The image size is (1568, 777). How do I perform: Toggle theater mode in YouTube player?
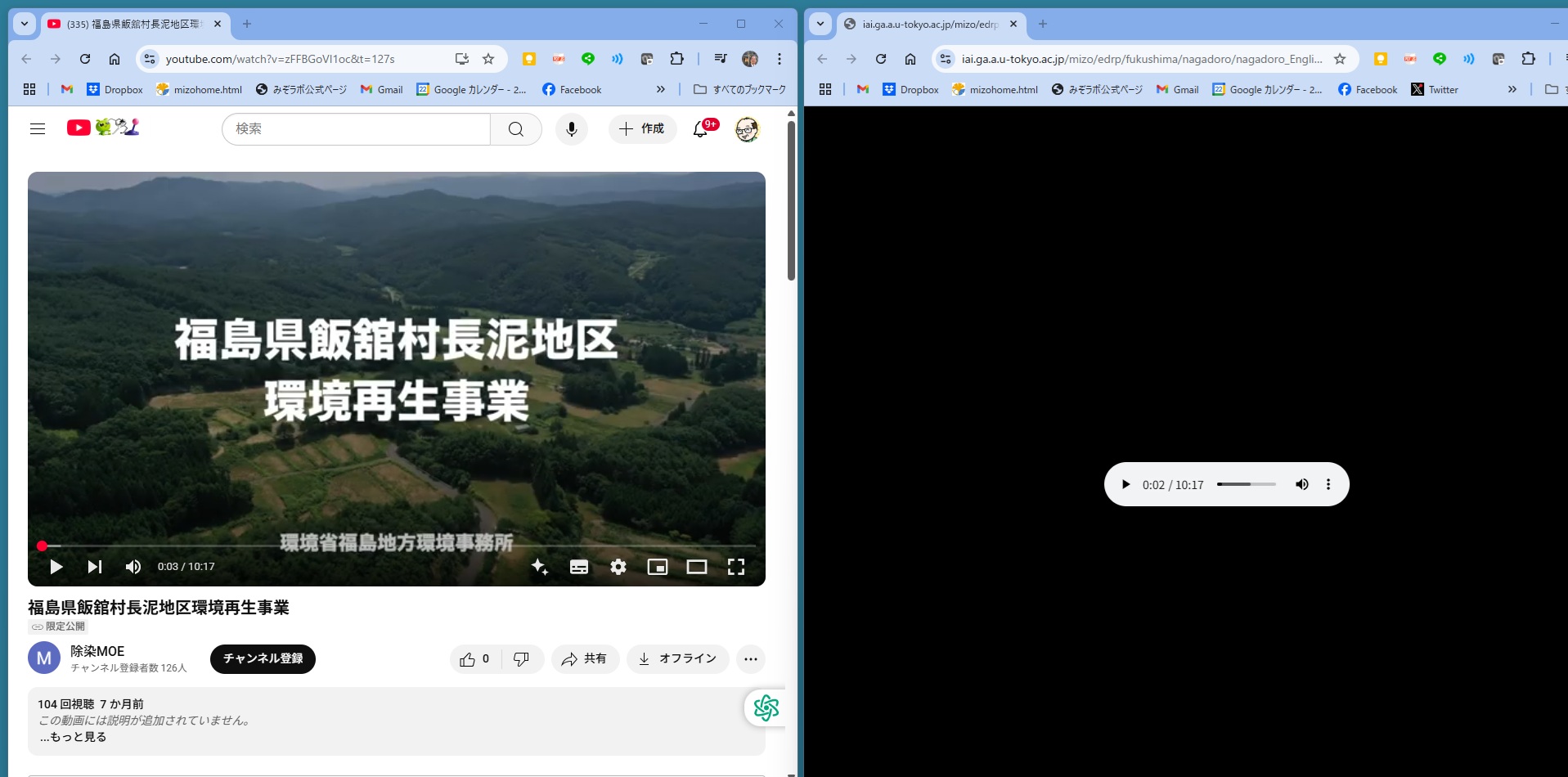tap(697, 567)
